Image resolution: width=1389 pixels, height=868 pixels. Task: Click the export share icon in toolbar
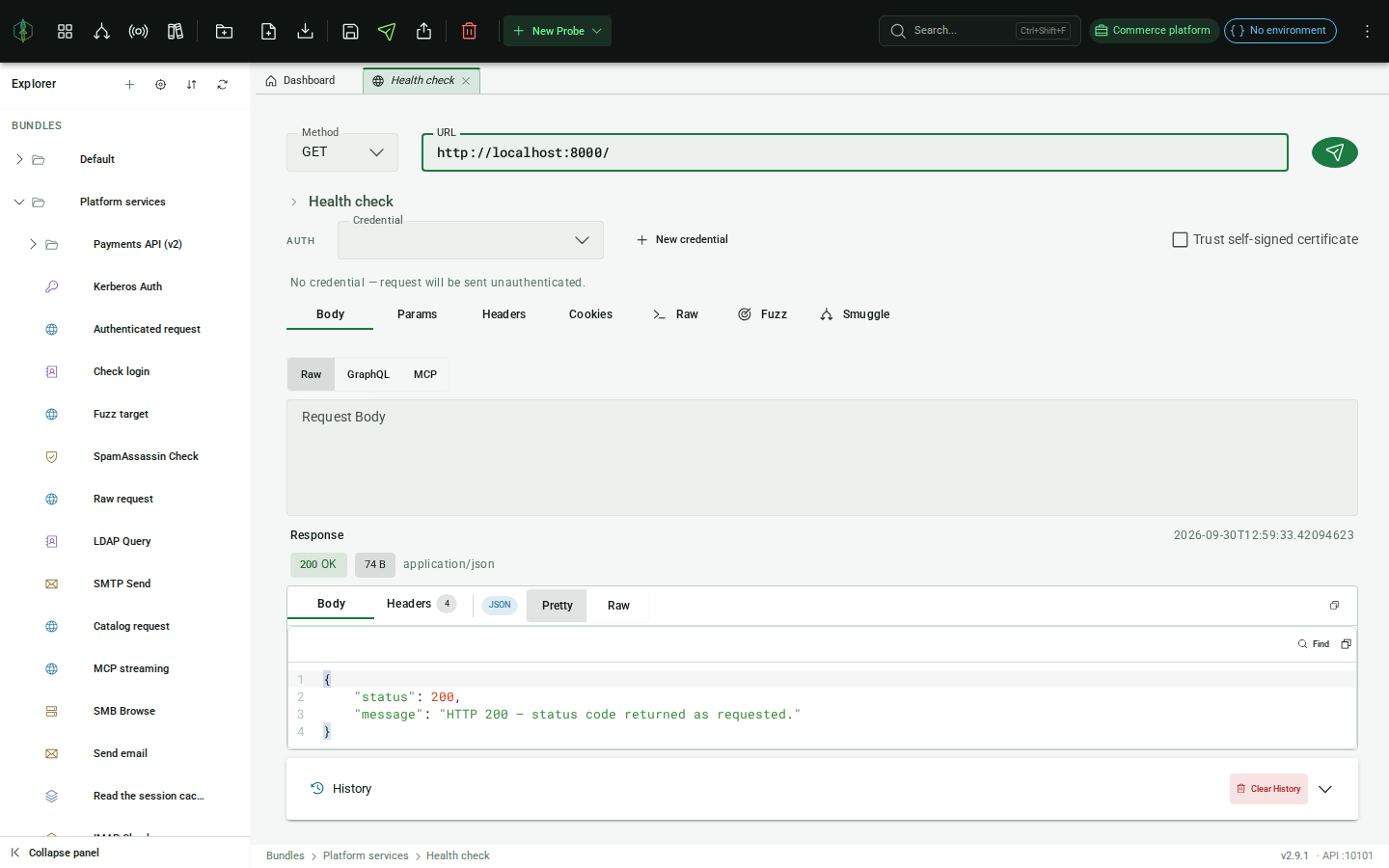[423, 31]
